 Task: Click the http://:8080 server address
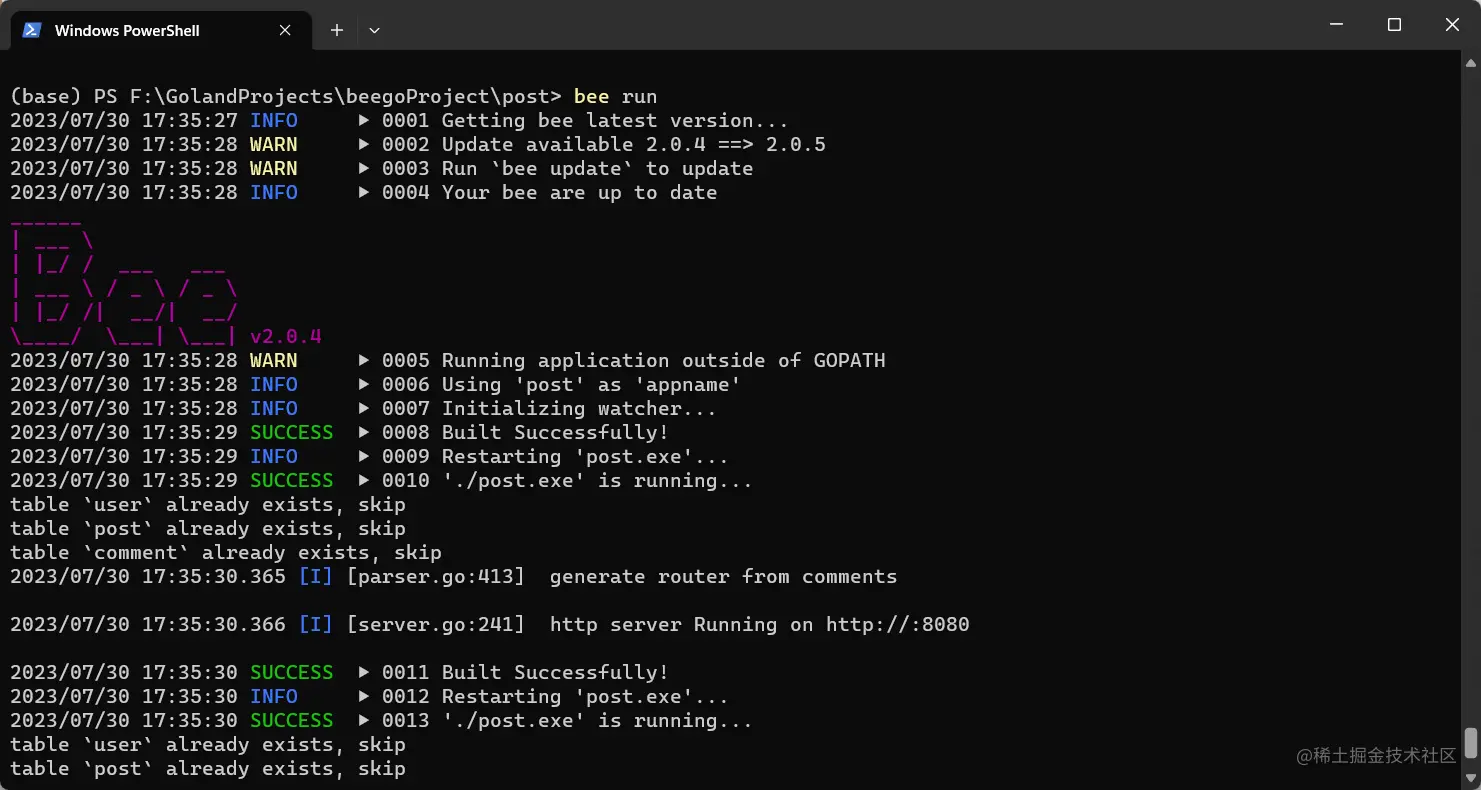(897, 625)
